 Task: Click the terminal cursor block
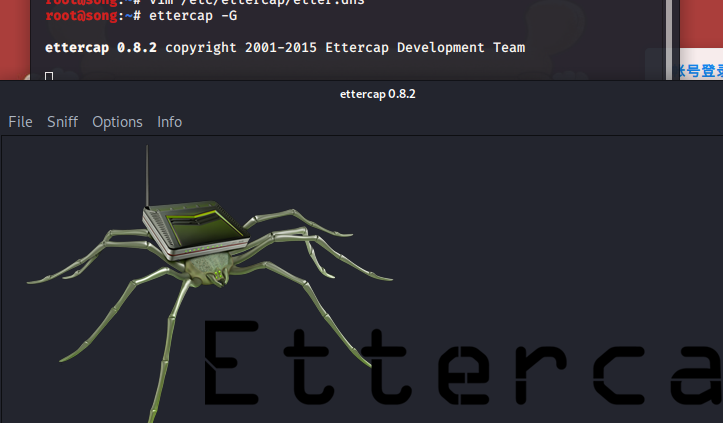pyautogui.click(x=49, y=76)
